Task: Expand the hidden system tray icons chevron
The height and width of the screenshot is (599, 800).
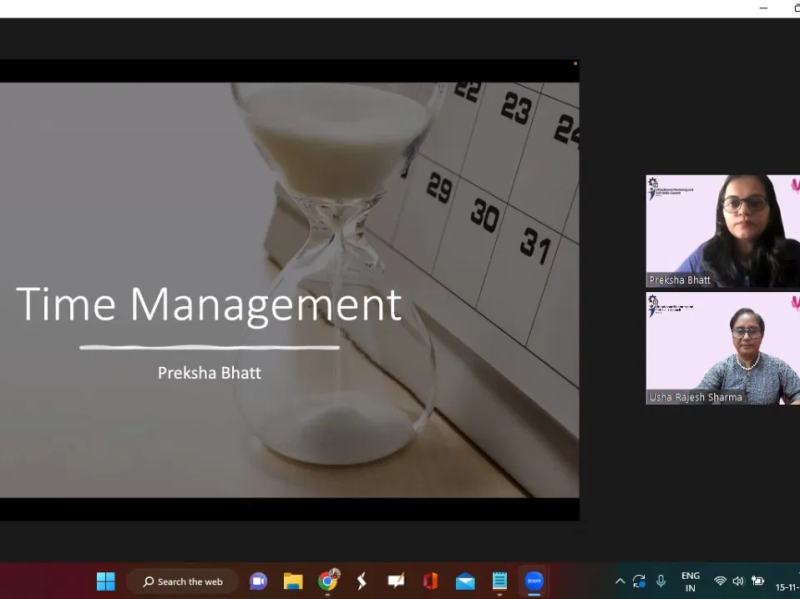Action: (620, 581)
